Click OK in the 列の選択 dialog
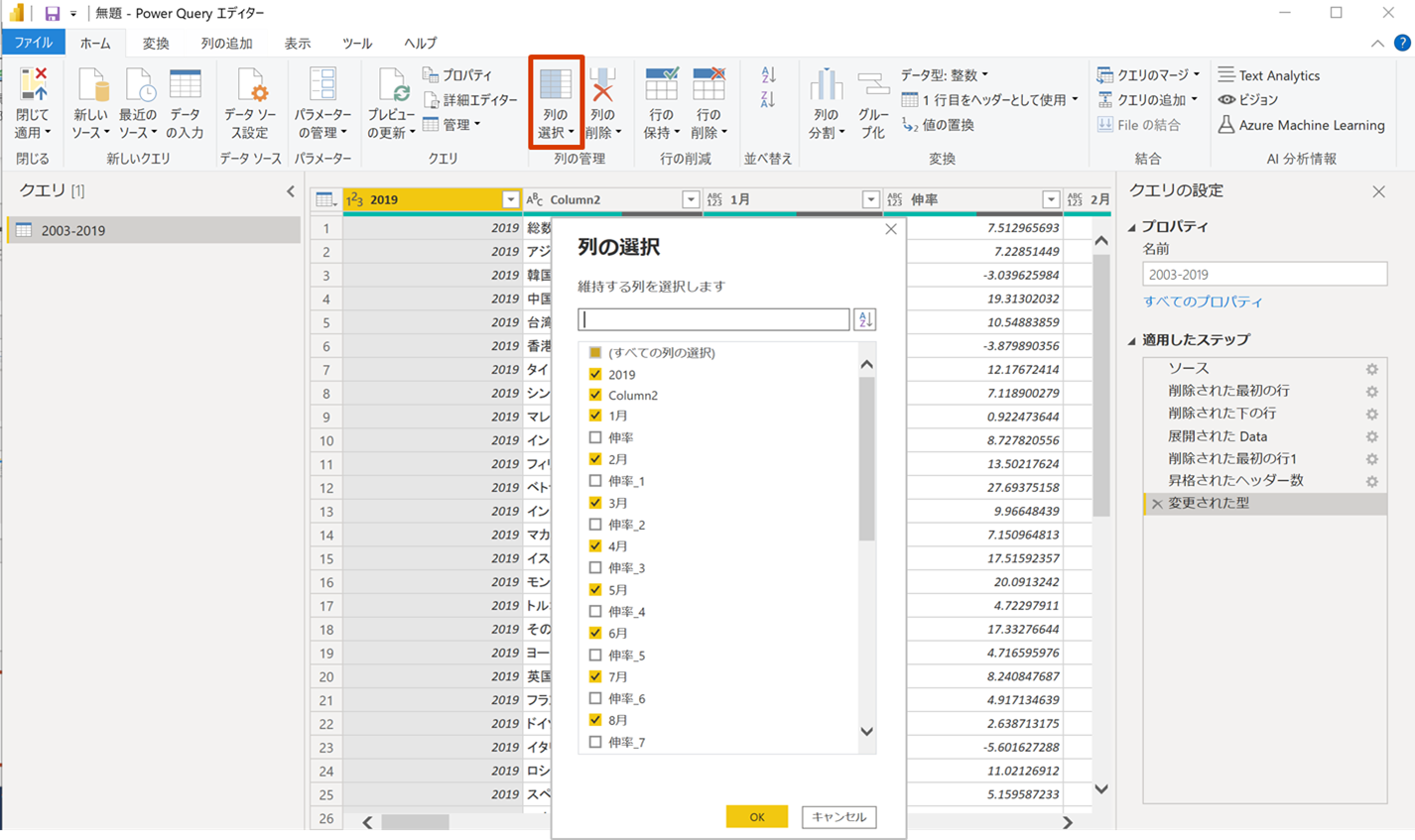 tap(757, 817)
